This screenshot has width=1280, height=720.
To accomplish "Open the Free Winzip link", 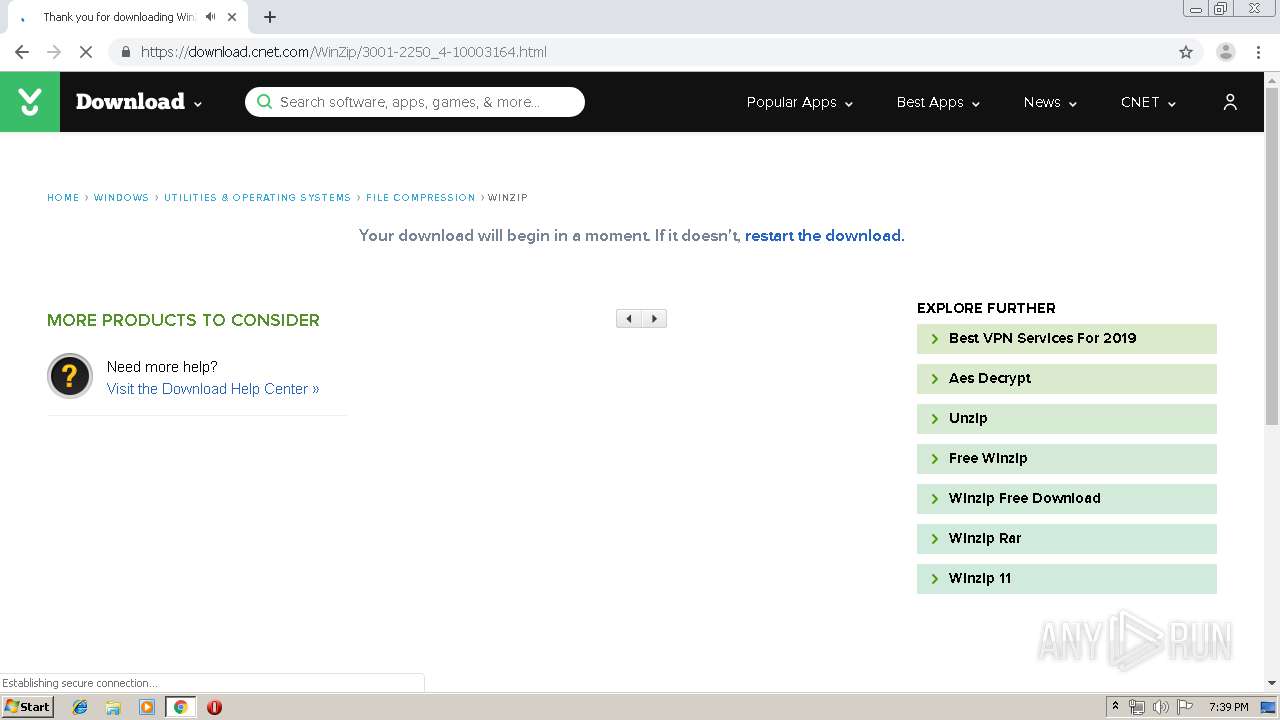I will click(1066, 459).
